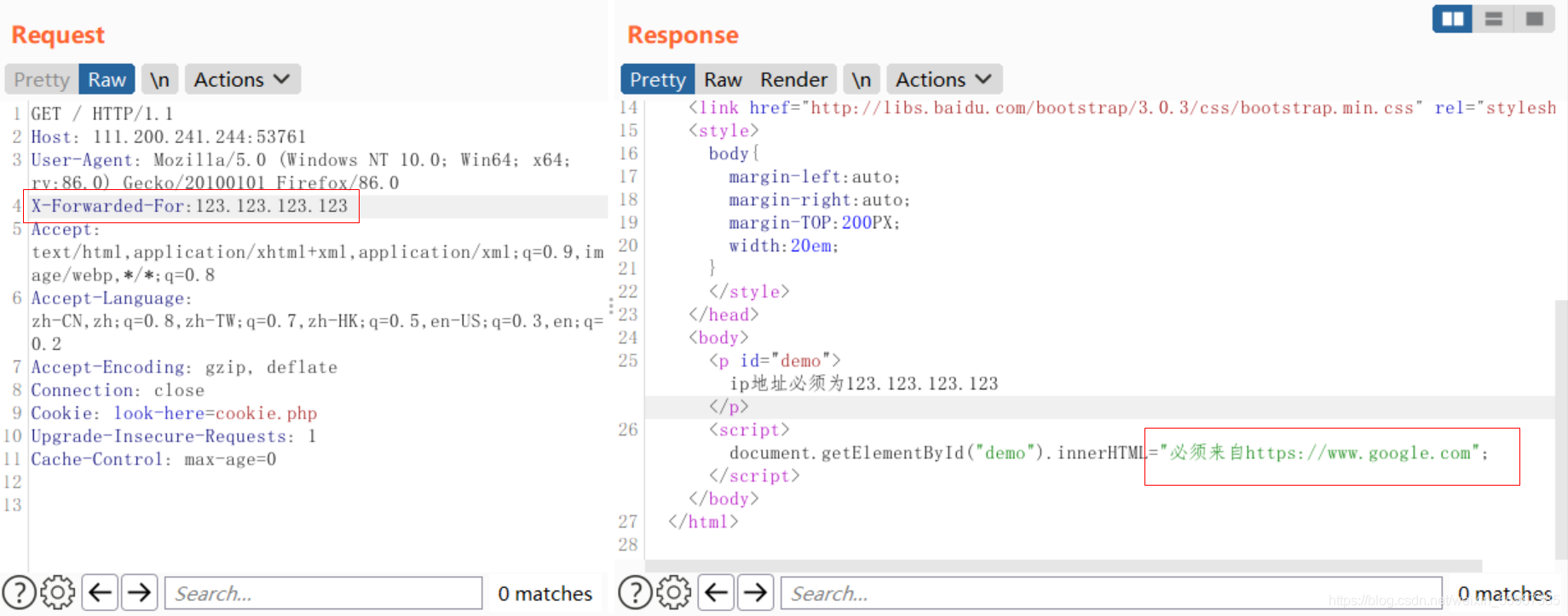Click the Cookie look-here=cookie.php line
This screenshot has height=616, width=1568.
(174, 413)
